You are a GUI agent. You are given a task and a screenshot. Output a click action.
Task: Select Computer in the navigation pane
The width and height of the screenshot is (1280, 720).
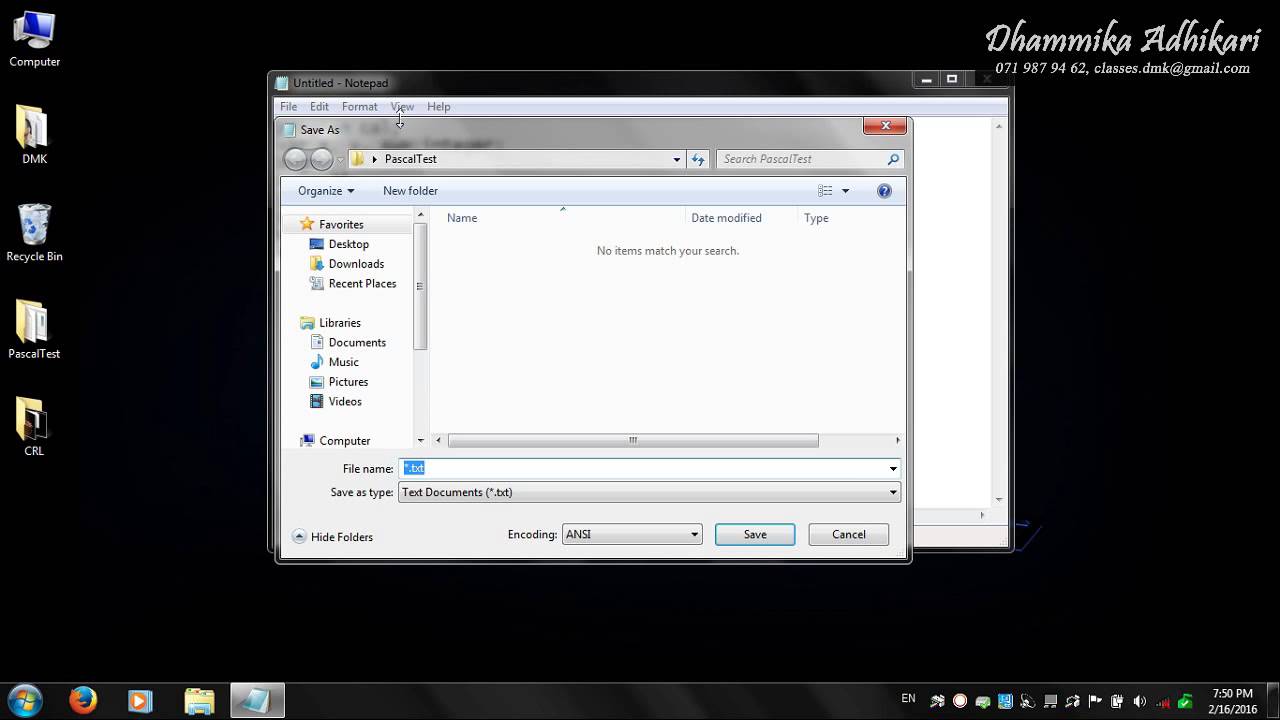pyautogui.click(x=345, y=441)
